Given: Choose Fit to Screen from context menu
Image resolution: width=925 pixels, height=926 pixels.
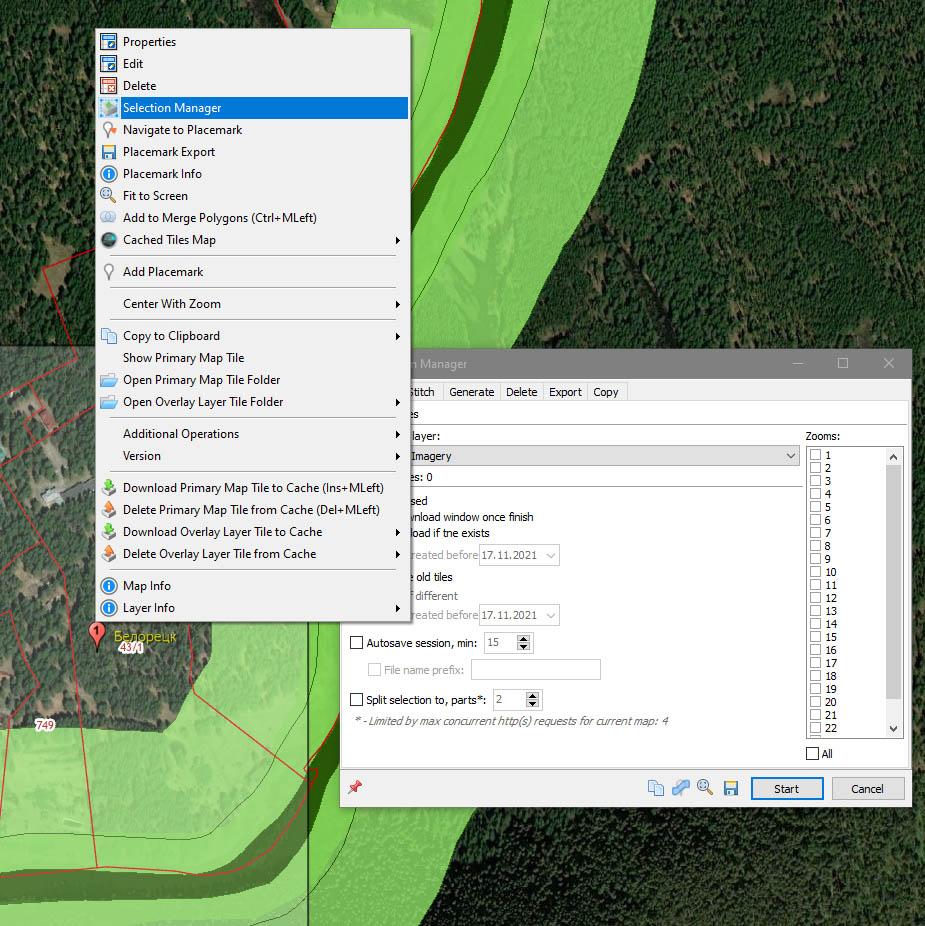Looking at the screenshot, I should click(155, 196).
